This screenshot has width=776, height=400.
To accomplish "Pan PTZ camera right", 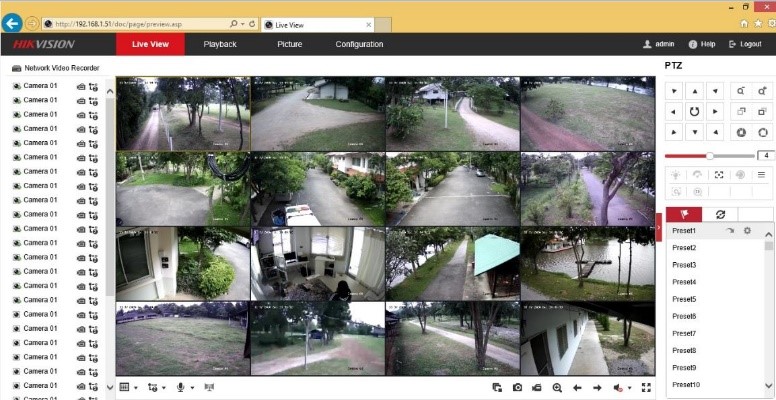I will click(x=715, y=112).
